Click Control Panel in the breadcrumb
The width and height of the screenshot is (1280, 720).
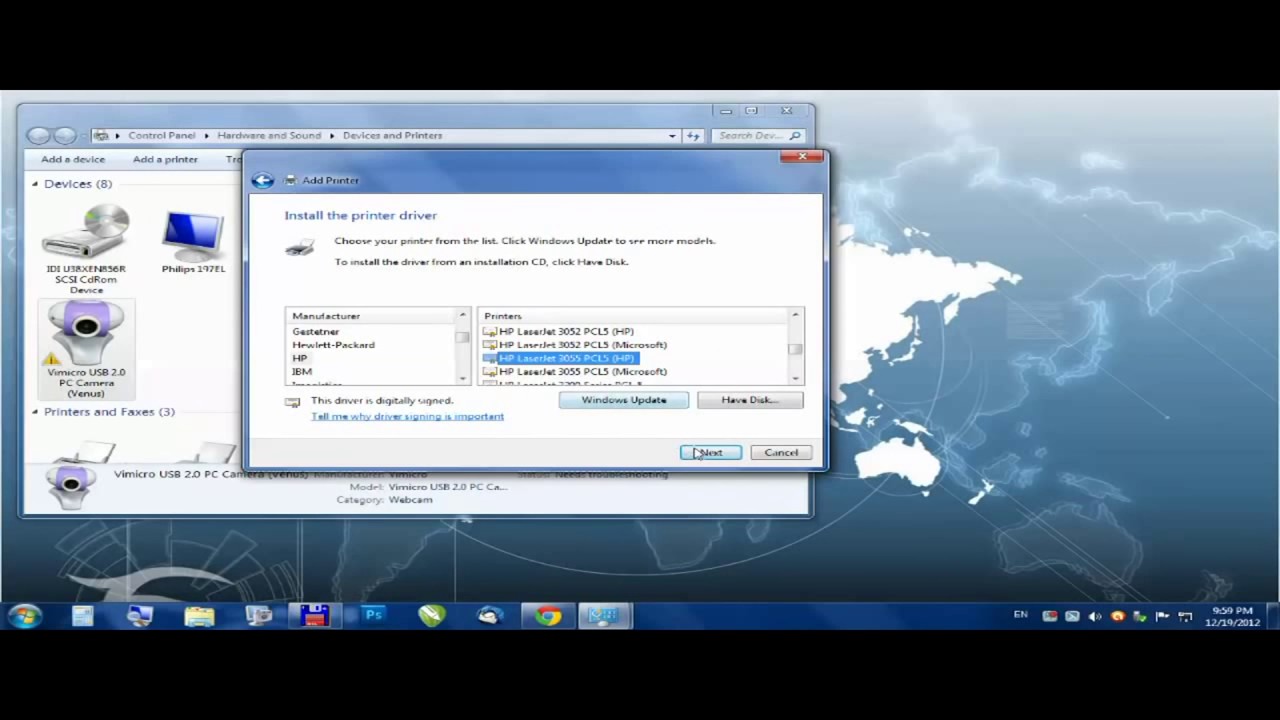point(162,135)
